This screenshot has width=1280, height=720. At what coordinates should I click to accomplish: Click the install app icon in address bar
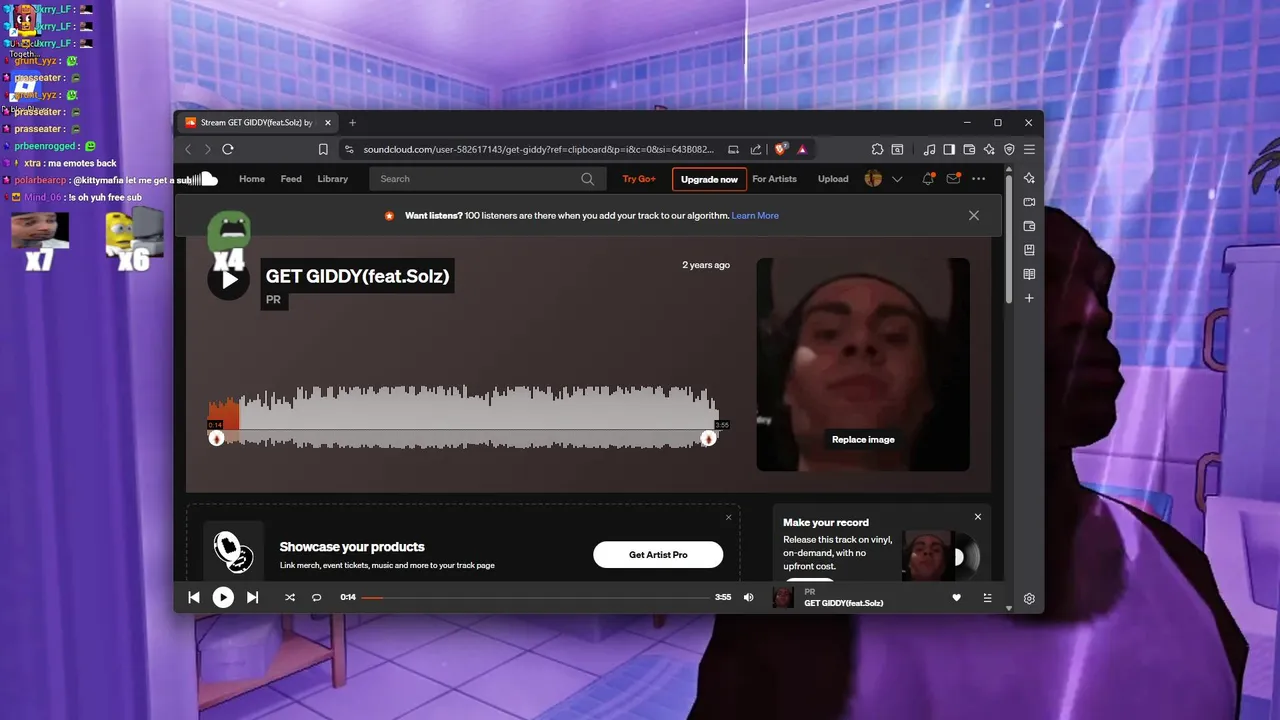[733, 149]
